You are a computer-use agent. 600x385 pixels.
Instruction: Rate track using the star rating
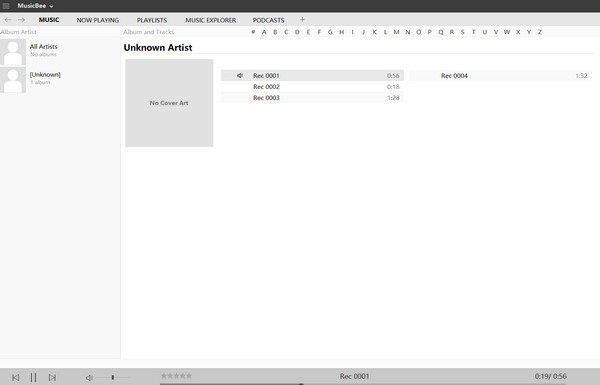176,376
